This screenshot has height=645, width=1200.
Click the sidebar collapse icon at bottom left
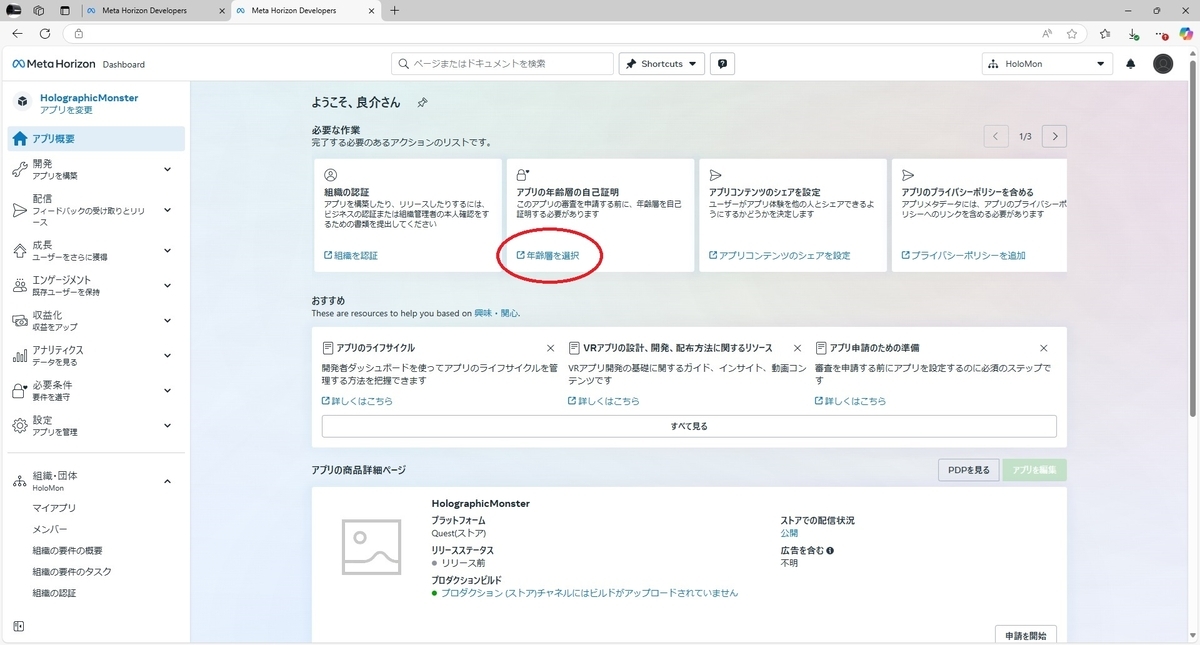[x=18, y=626]
